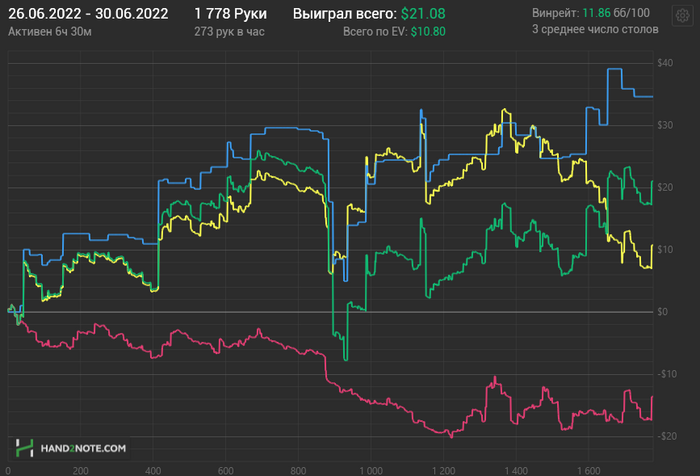
Task: Click the 1 200 x-axis label
Action: [444, 471]
